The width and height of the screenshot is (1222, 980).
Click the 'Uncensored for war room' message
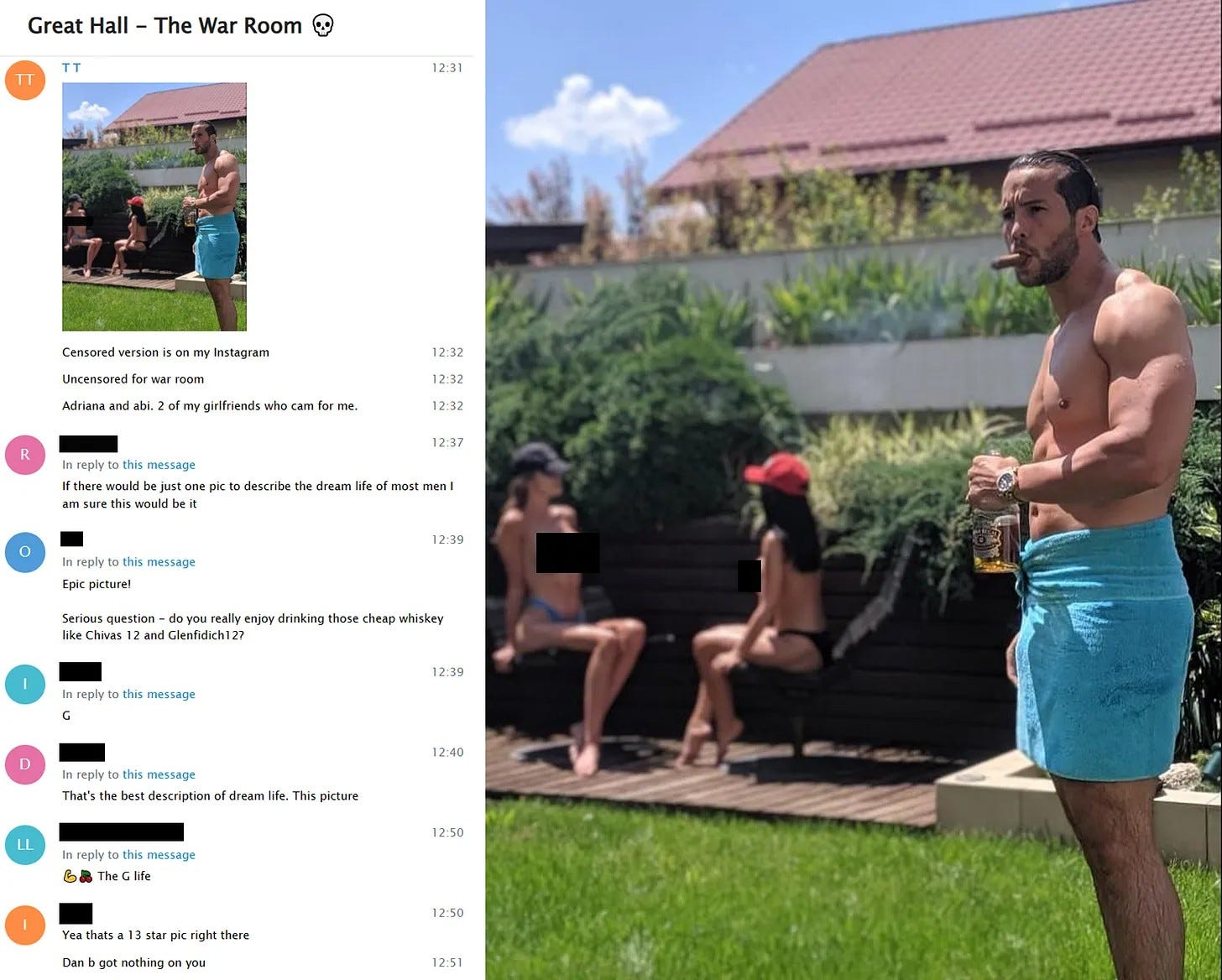coord(133,379)
